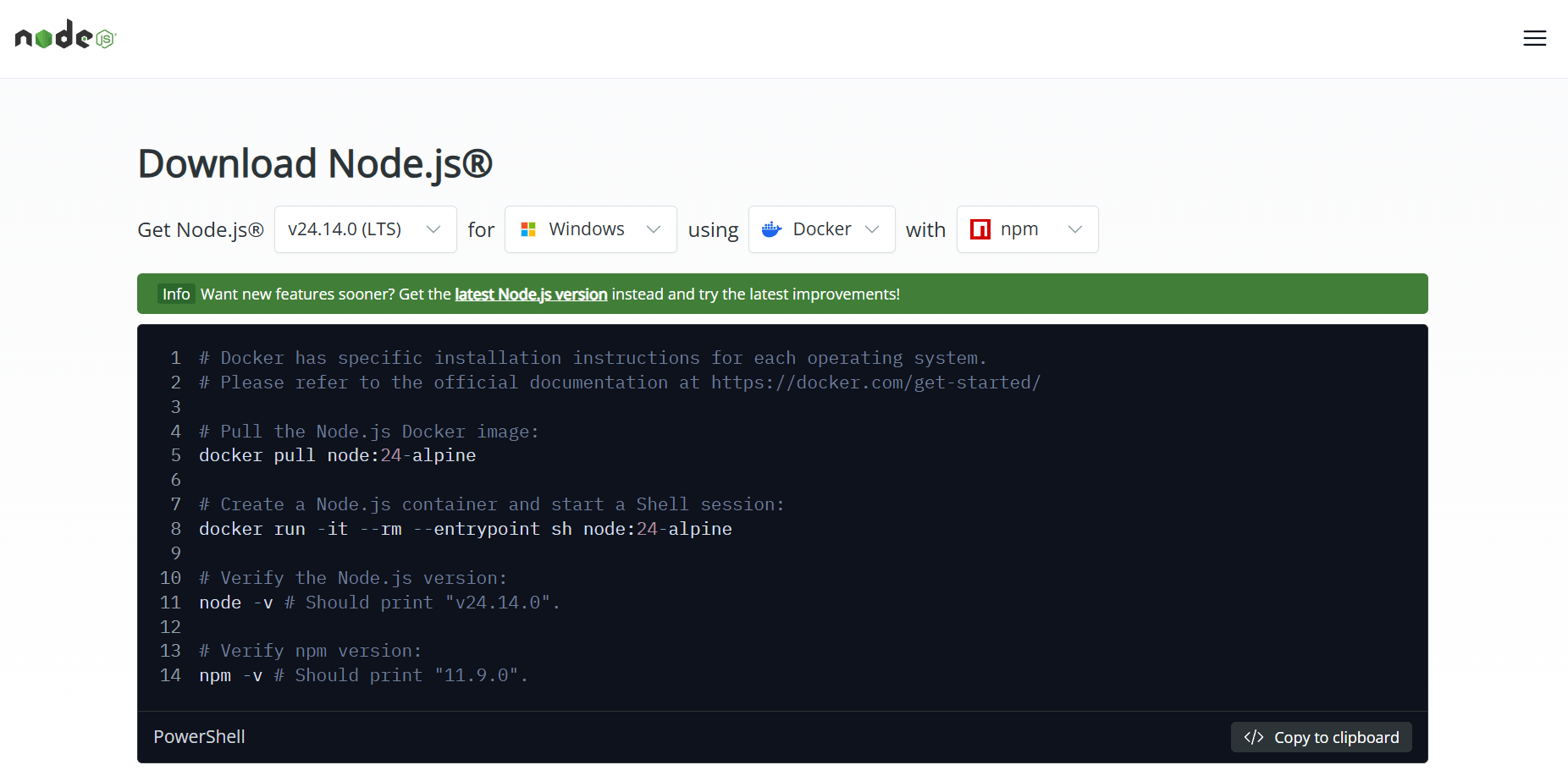Image resolution: width=1568 pixels, height=776 pixels.
Task: Click the Windows logo icon in the OS selector
Action: coord(528,228)
